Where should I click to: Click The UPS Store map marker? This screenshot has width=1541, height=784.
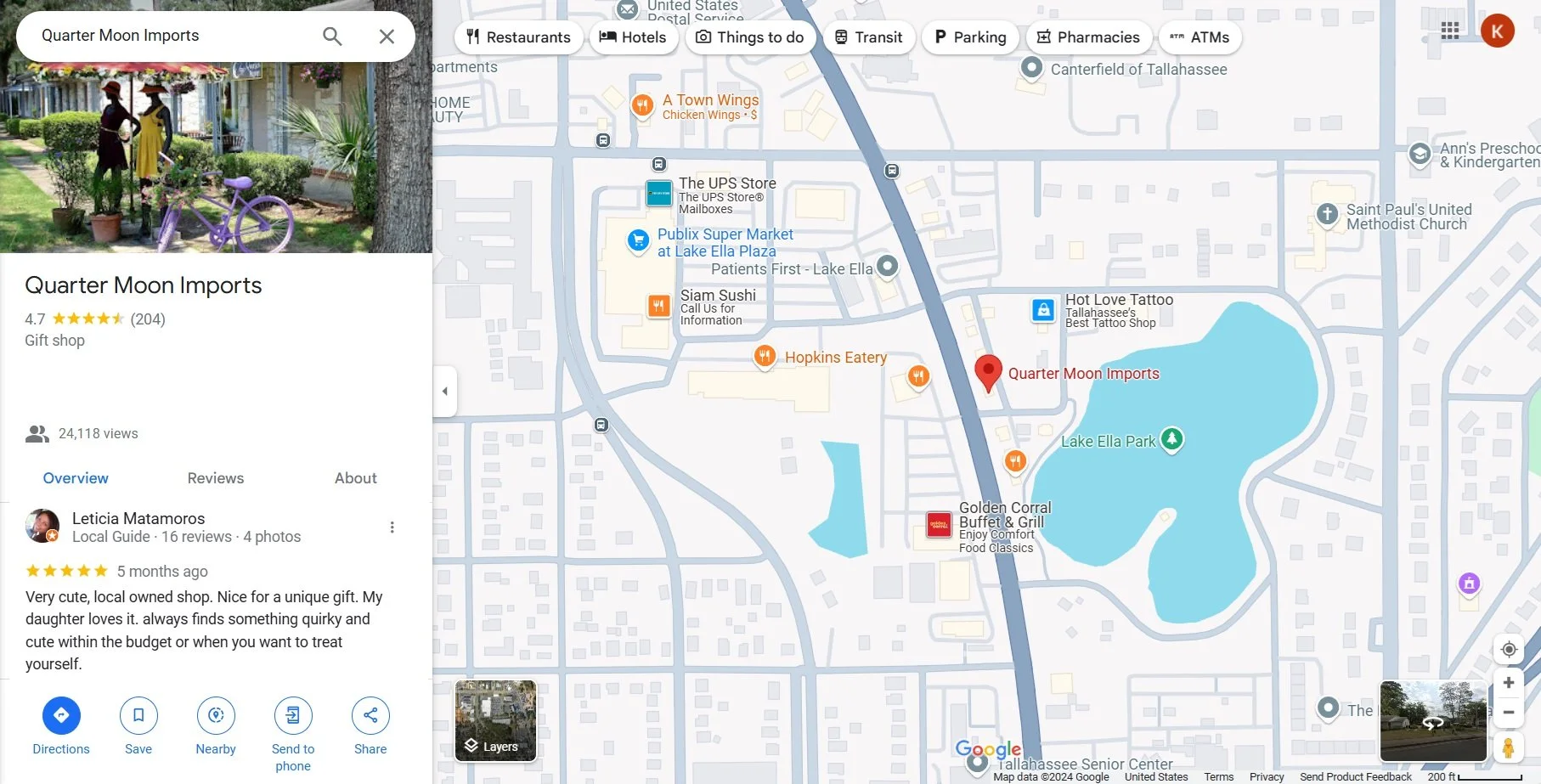[x=659, y=194]
